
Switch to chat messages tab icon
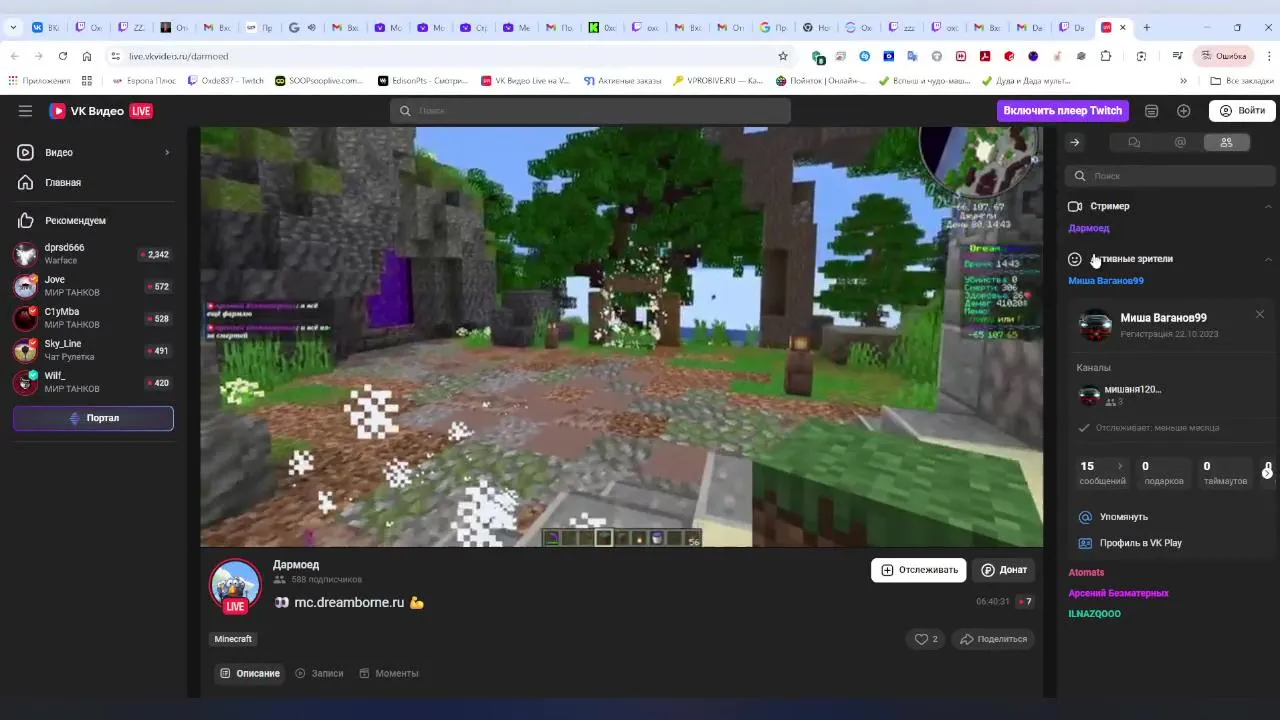1134,142
